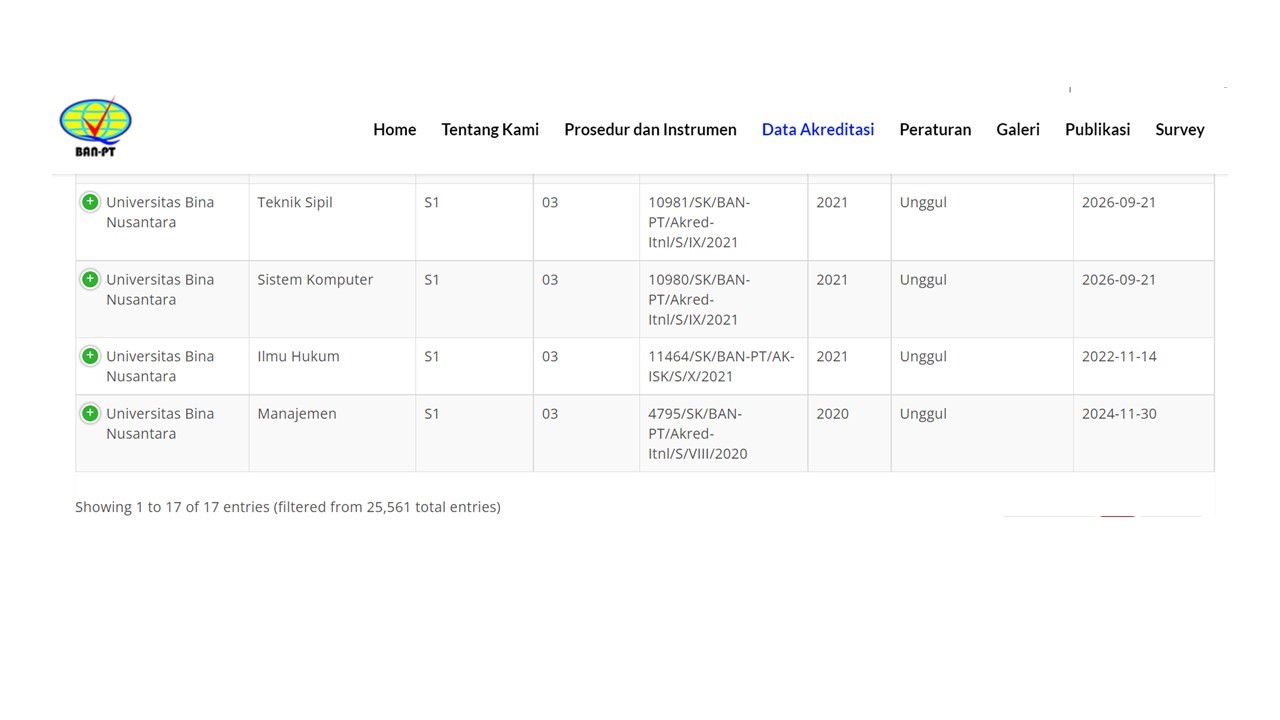The height and width of the screenshot is (720, 1280).
Task: Open Prosedur dan Instrumen menu
Action: click(650, 129)
